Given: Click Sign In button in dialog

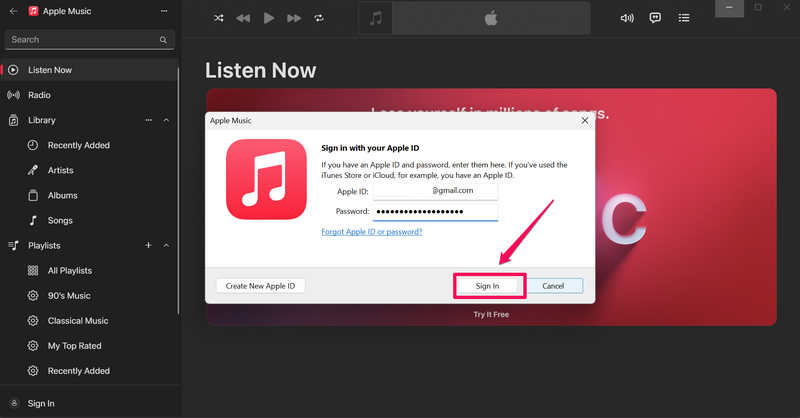Looking at the screenshot, I should coord(487,286).
